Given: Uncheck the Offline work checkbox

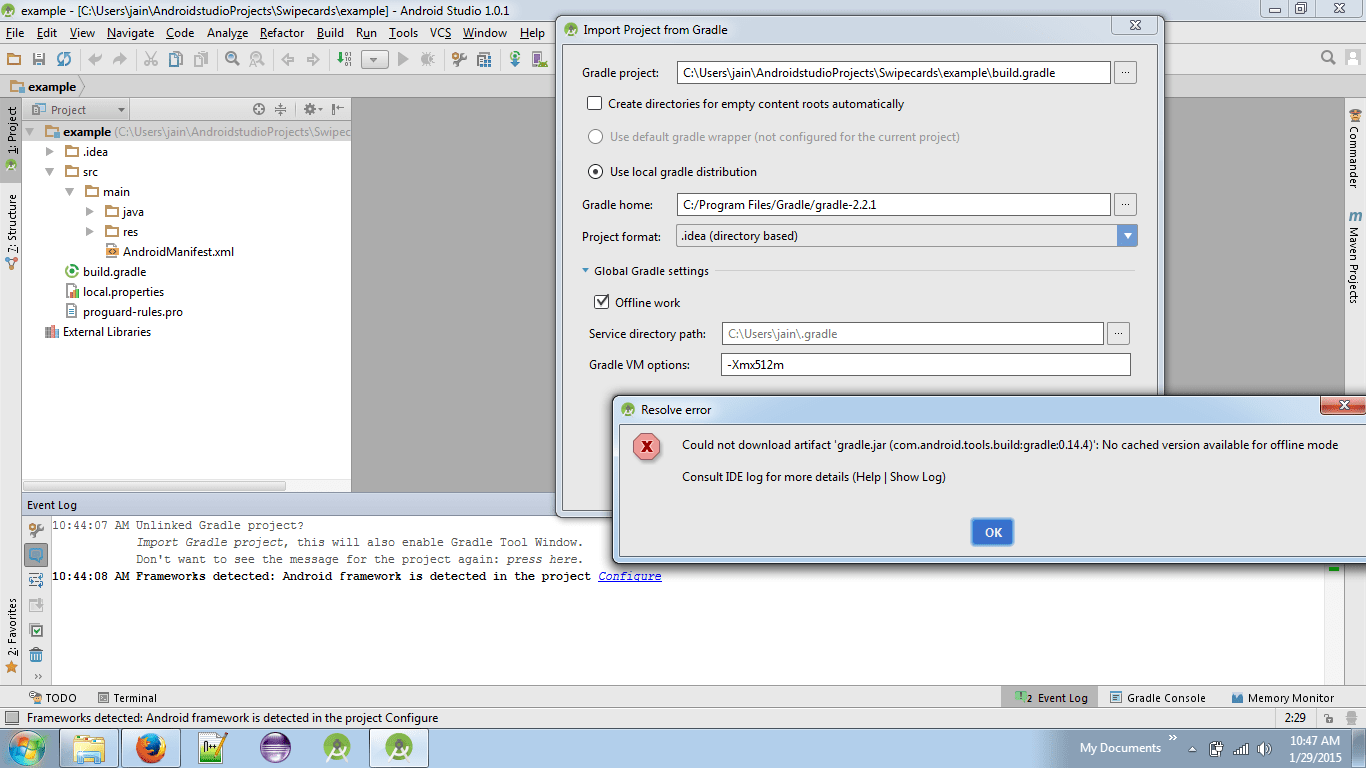Looking at the screenshot, I should pos(602,302).
